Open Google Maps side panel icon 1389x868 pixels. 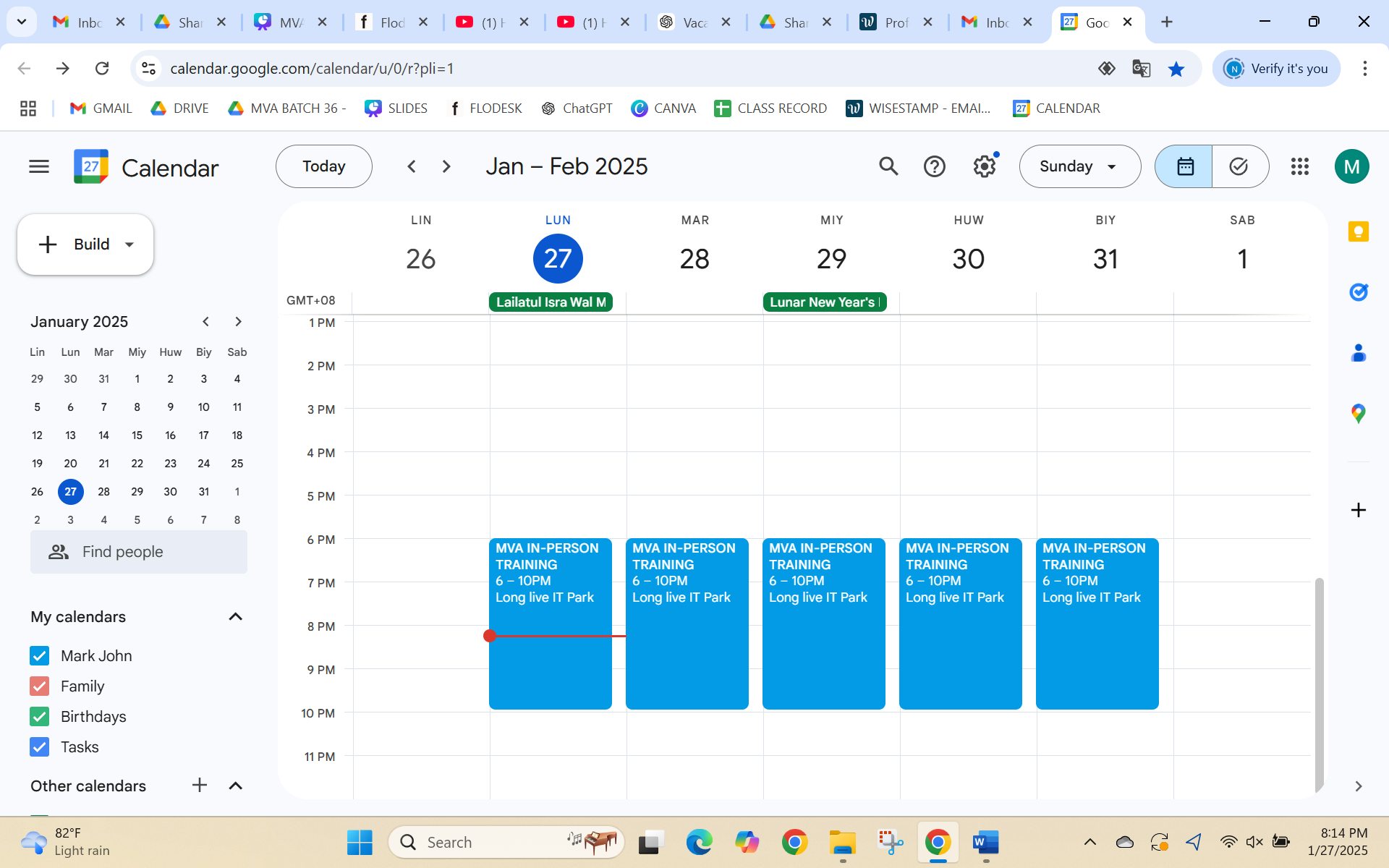[x=1358, y=413]
